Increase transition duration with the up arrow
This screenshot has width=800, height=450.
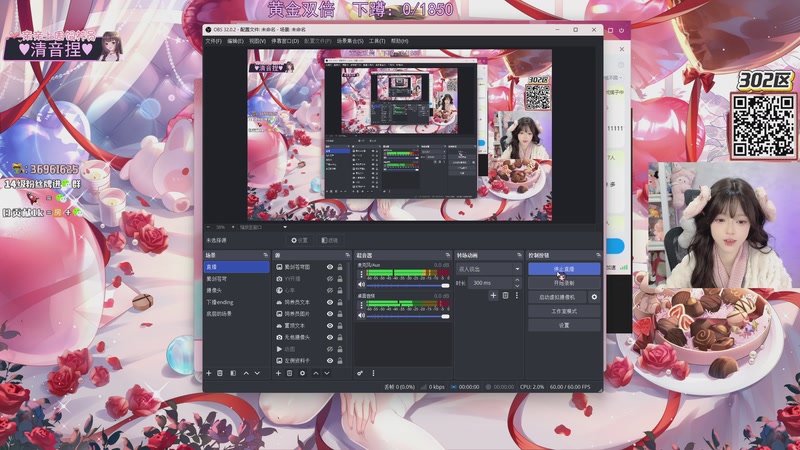(x=517, y=280)
